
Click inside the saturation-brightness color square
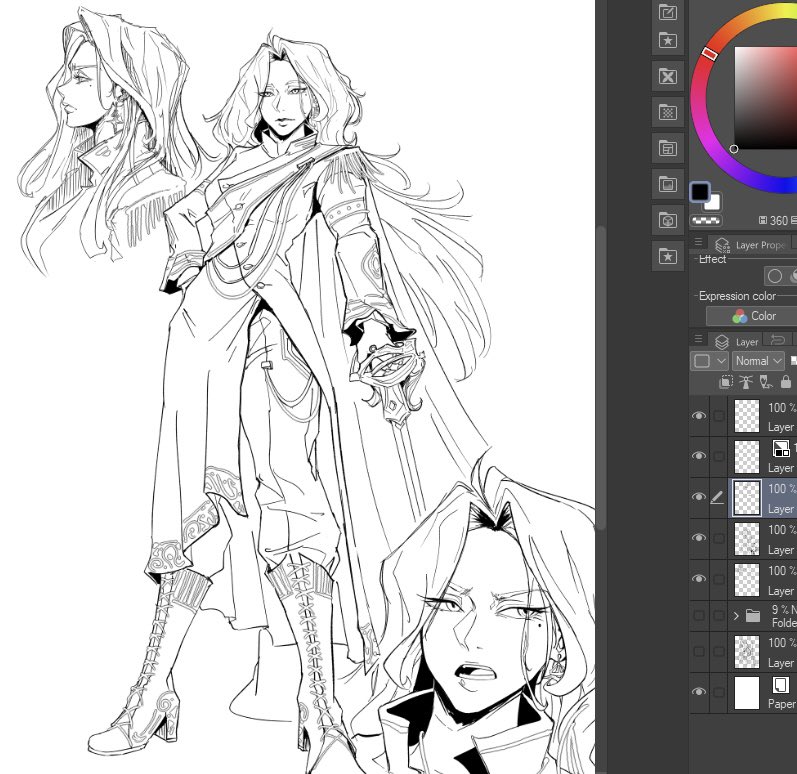[765, 98]
